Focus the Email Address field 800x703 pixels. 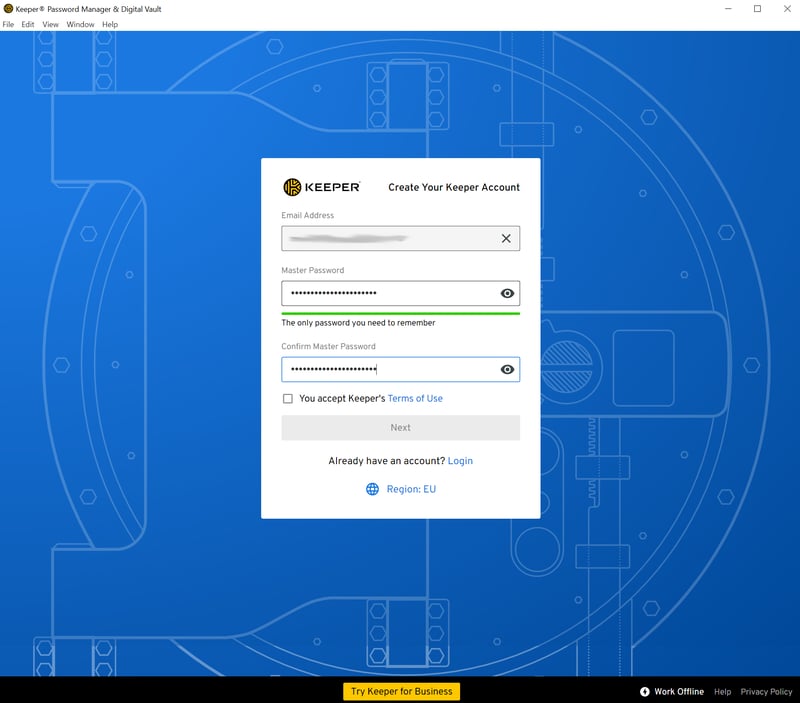pos(401,238)
